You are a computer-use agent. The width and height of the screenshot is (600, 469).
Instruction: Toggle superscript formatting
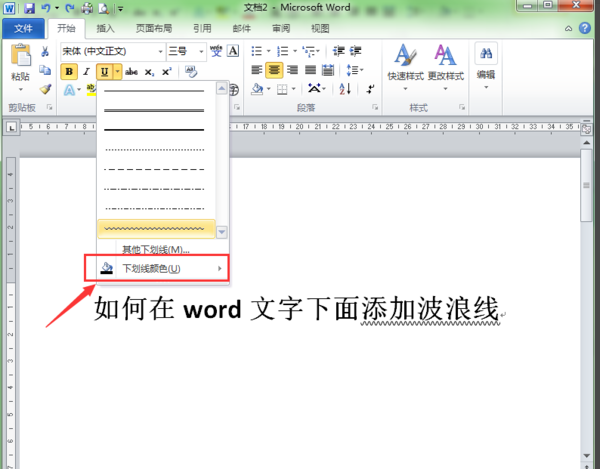coord(167,72)
